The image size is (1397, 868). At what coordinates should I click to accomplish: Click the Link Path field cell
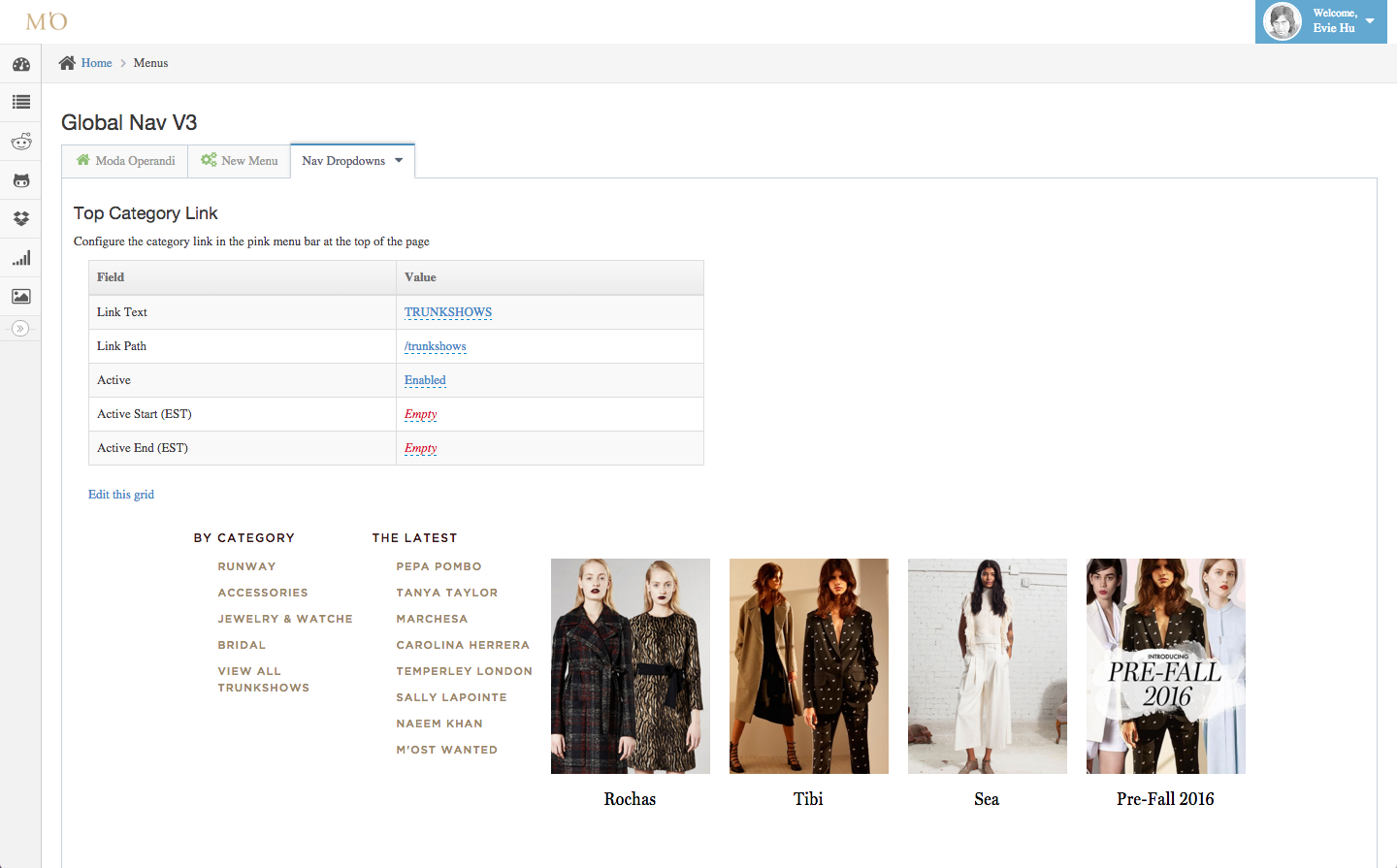click(x=243, y=346)
